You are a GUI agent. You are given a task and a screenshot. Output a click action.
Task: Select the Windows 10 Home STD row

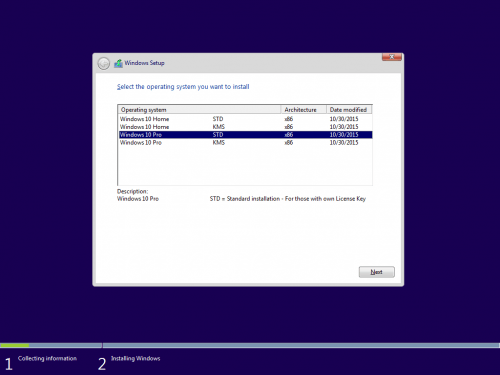pyautogui.click(x=245, y=119)
